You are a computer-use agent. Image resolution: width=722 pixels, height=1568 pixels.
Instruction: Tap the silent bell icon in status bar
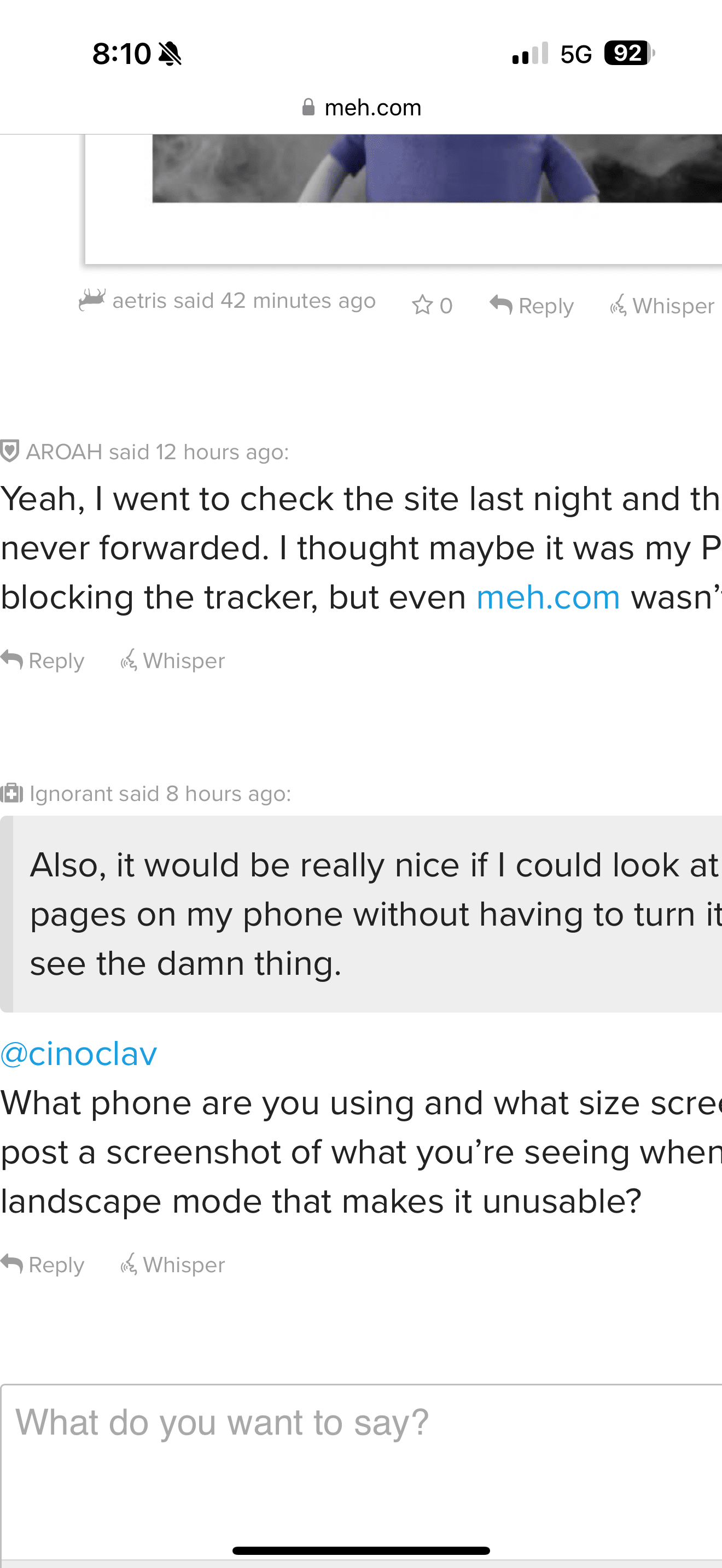(x=170, y=54)
